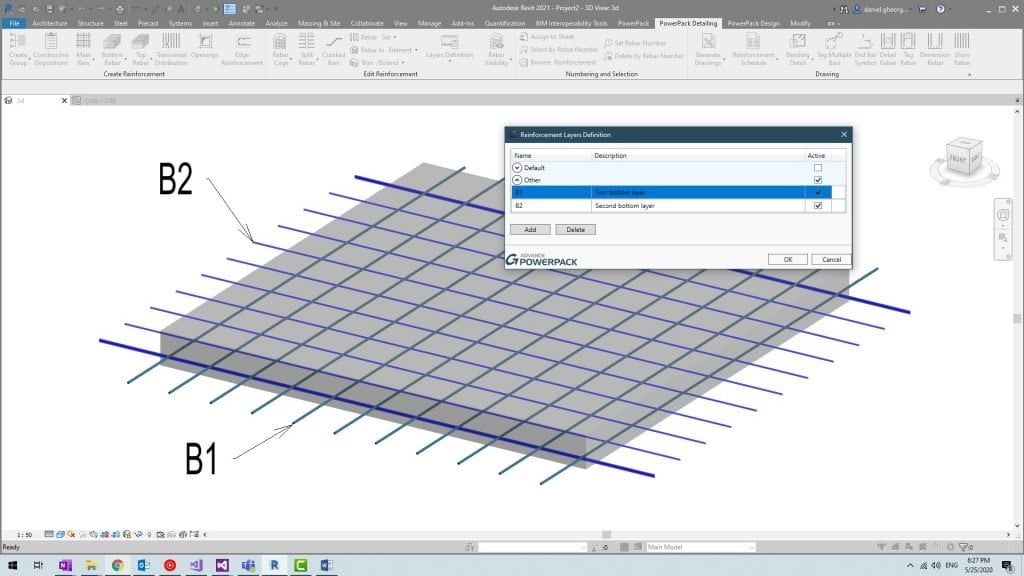The width and height of the screenshot is (1024, 576).
Task: Open the Trim/Extend dropdown
Action: [x=377, y=63]
